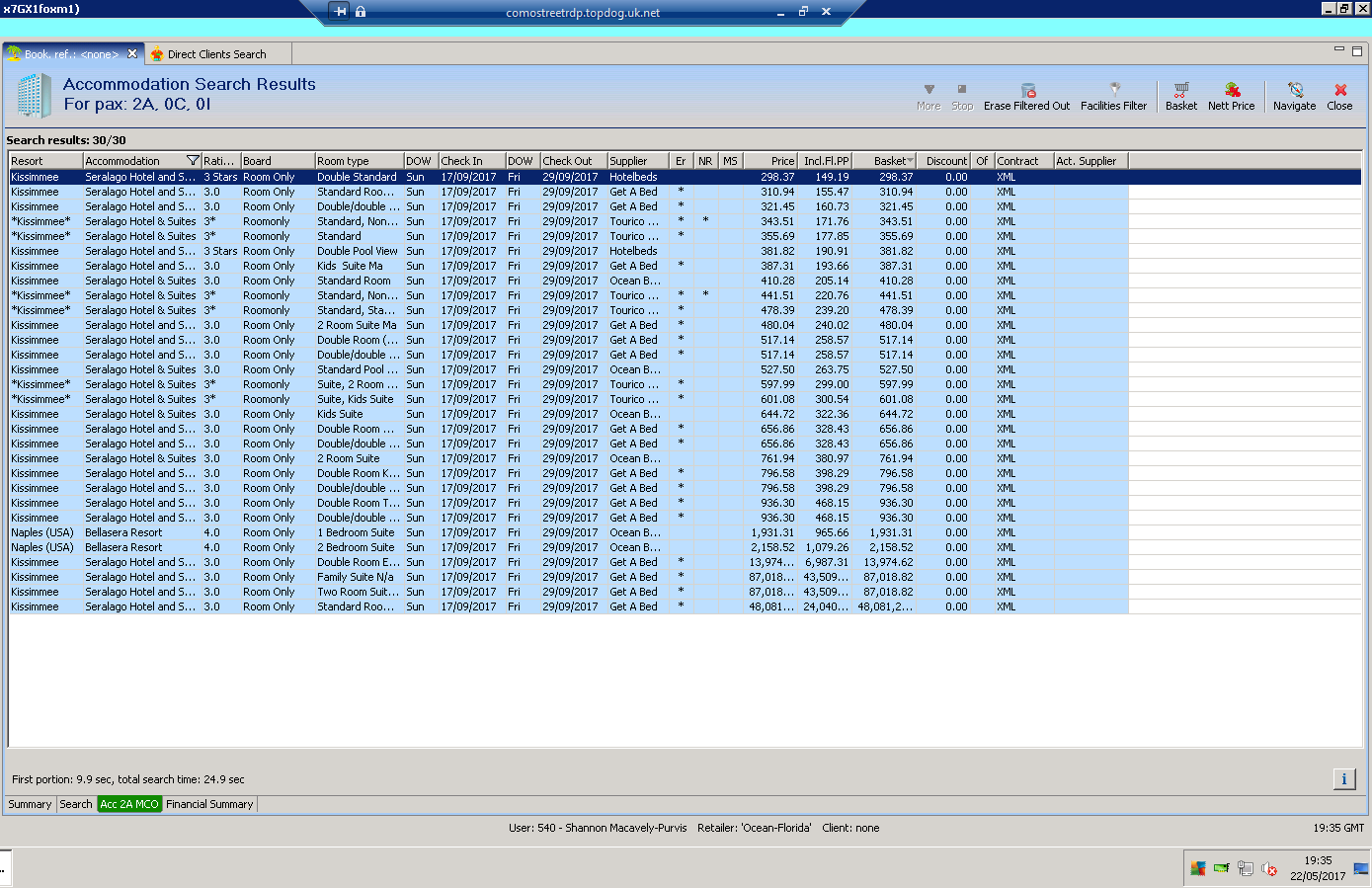Screen dimensions: 1372x888
Task: Sort by the Board column header
Action: click(x=278, y=161)
